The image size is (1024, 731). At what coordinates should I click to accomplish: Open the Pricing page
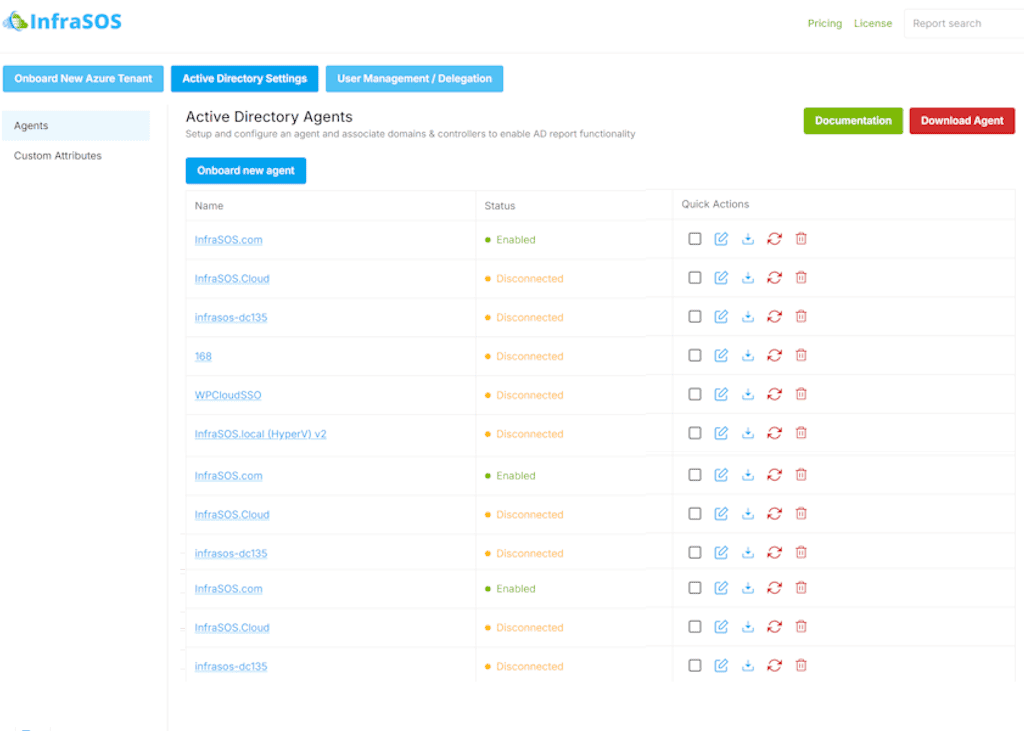click(x=824, y=23)
